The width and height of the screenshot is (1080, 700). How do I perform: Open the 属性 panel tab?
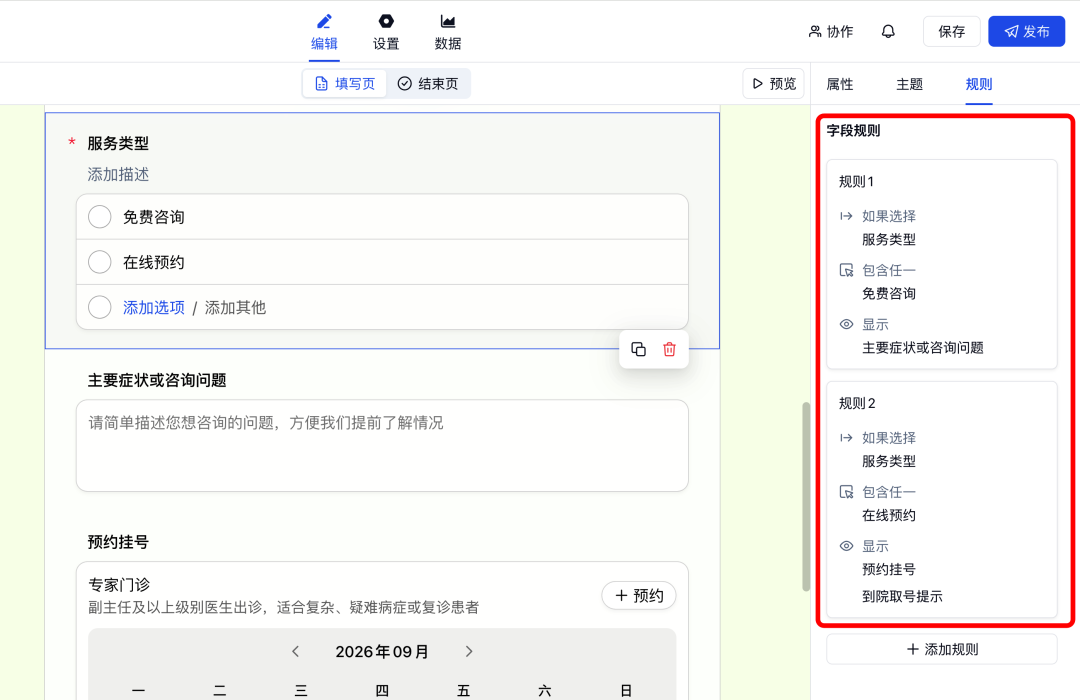pos(840,84)
